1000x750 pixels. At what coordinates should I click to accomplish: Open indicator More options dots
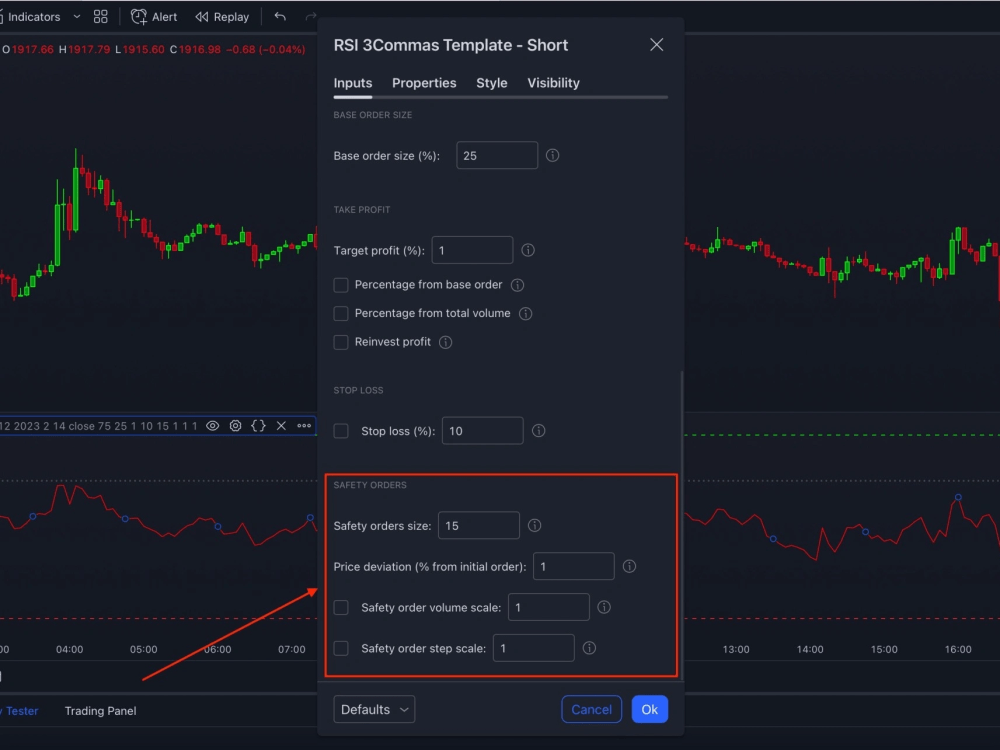point(304,425)
